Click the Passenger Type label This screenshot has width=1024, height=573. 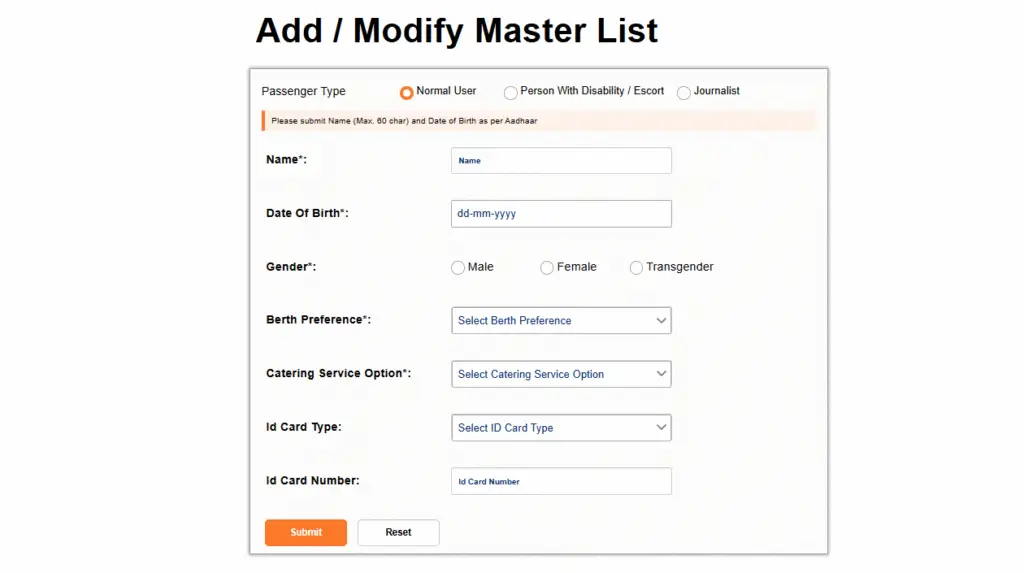coord(304,91)
